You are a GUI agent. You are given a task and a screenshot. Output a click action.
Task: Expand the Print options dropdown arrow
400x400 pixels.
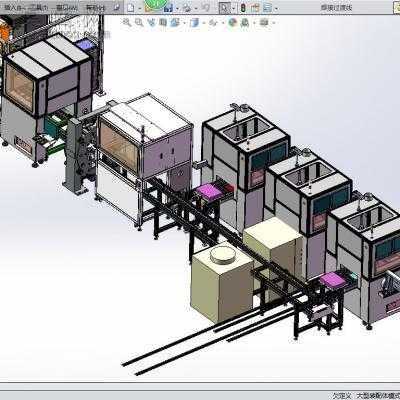click(196, 8)
